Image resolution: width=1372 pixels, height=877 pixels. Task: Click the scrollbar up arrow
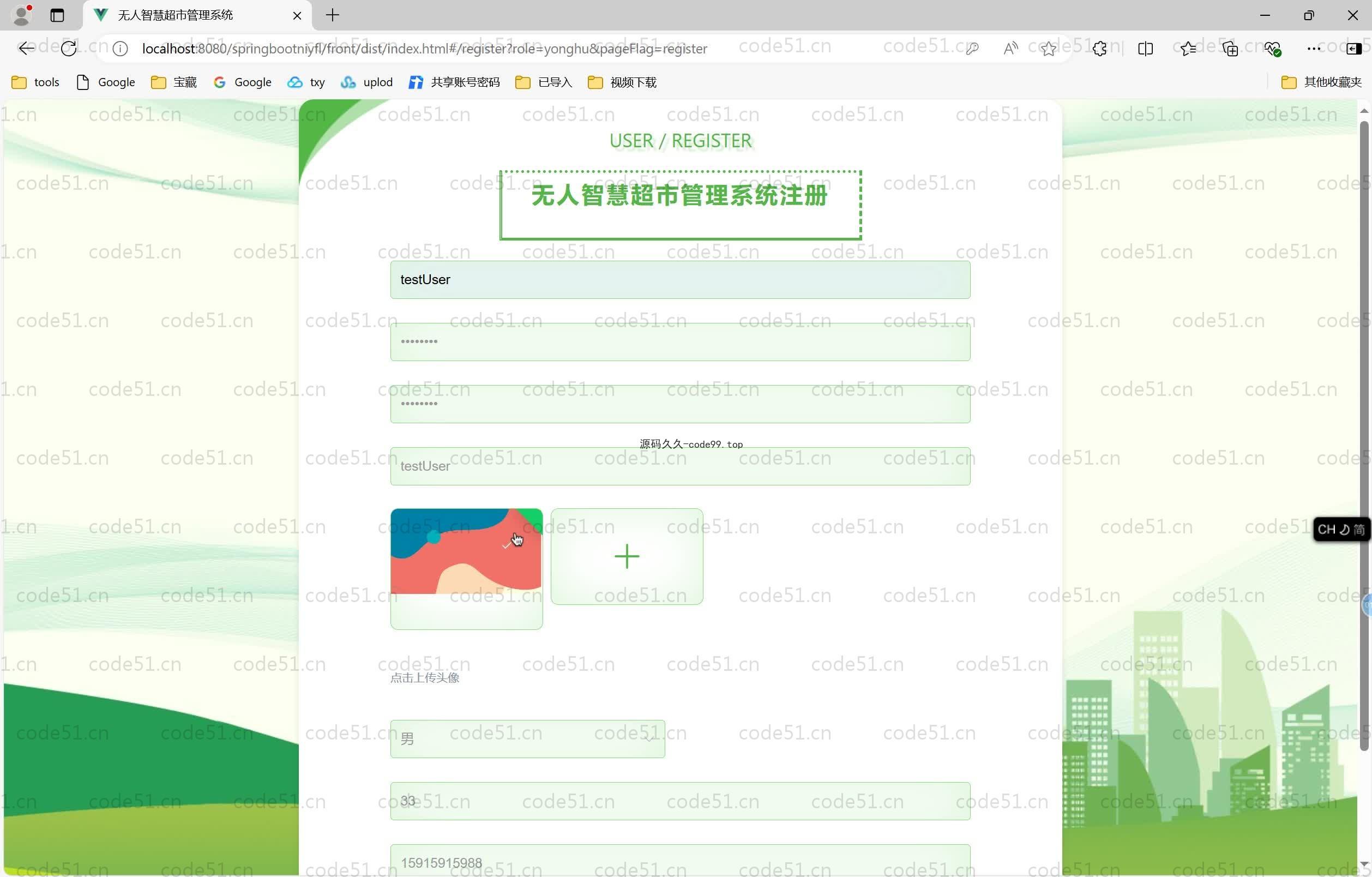pos(1364,111)
